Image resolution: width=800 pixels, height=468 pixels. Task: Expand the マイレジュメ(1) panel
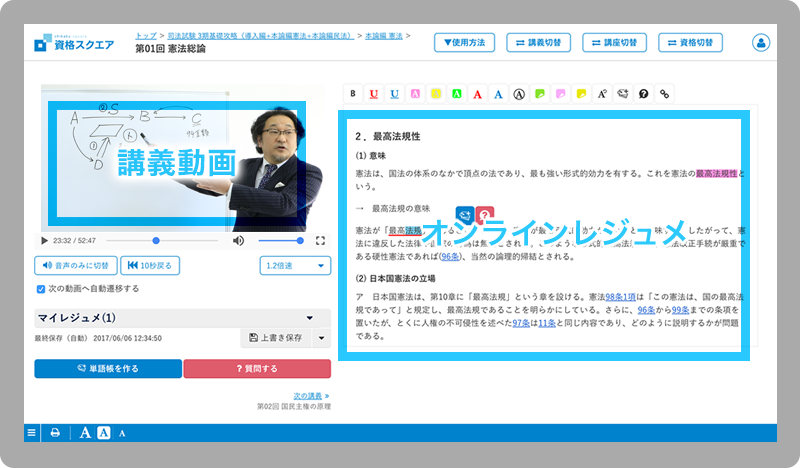[x=309, y=318]
